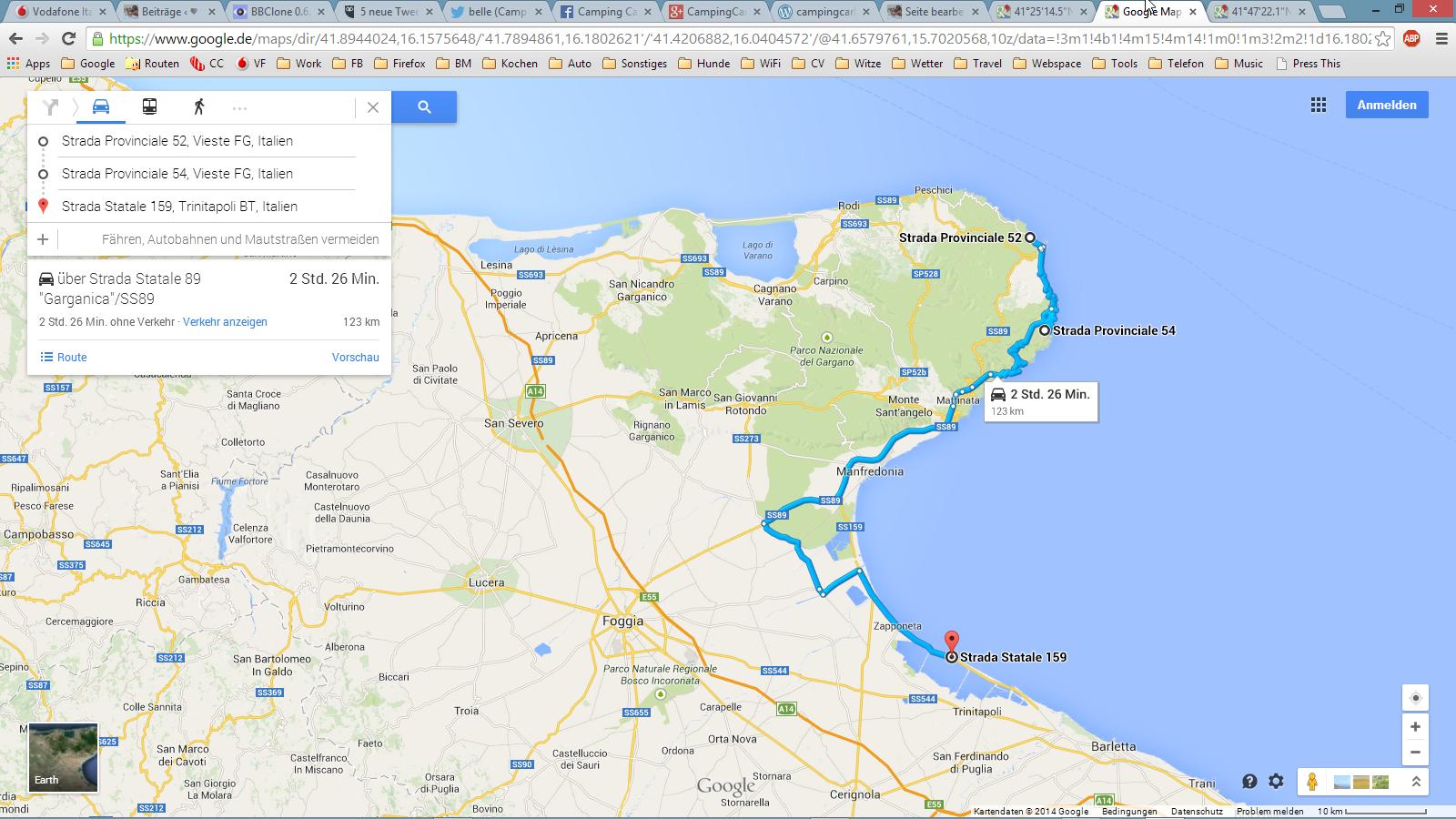This screenshot has width=1456, height=819.
Task: Open the Routen bookmarks folder
Action: coord(152,64)
